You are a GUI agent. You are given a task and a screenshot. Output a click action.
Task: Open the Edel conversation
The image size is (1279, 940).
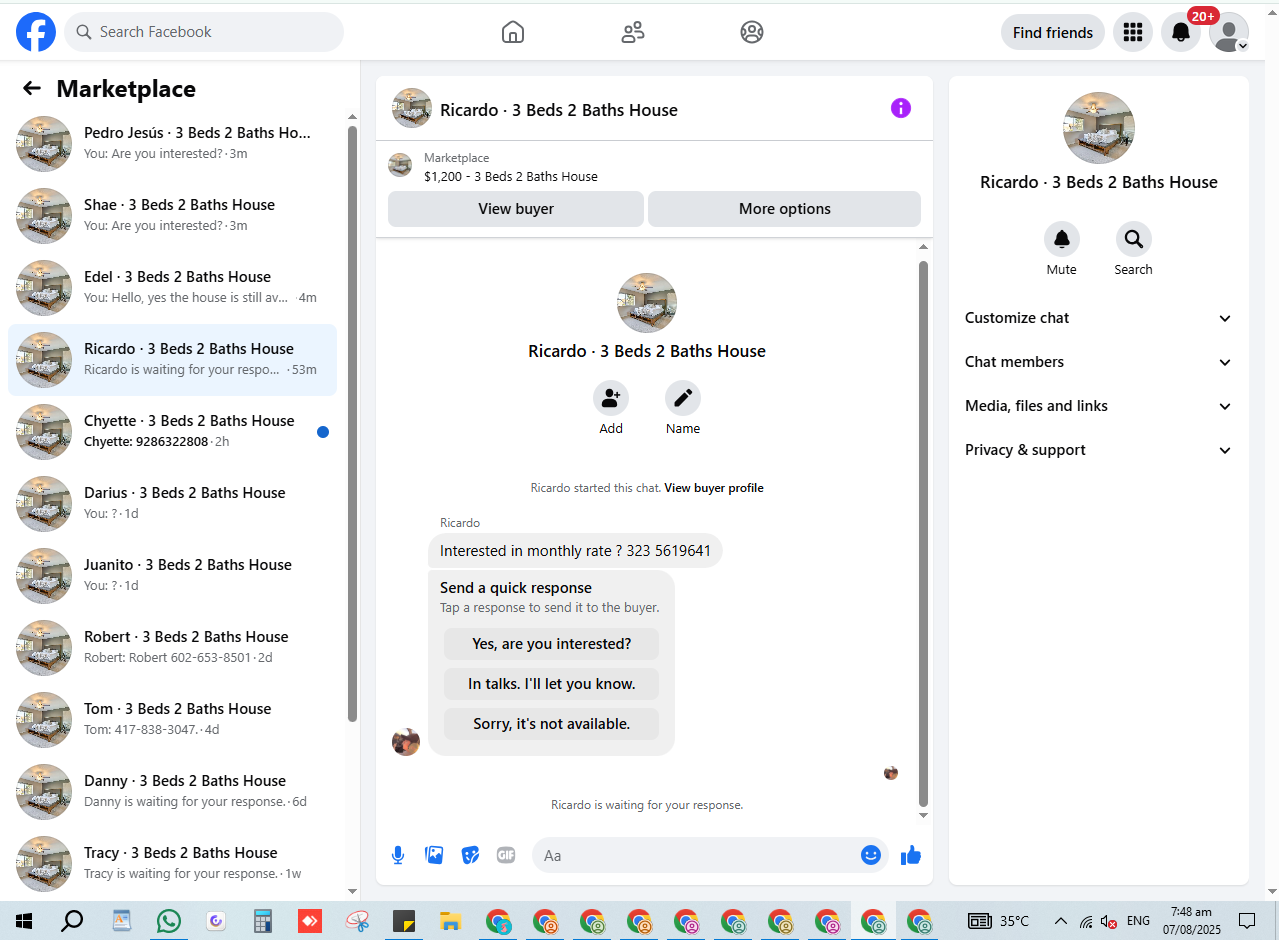click(x=172, y=288)
